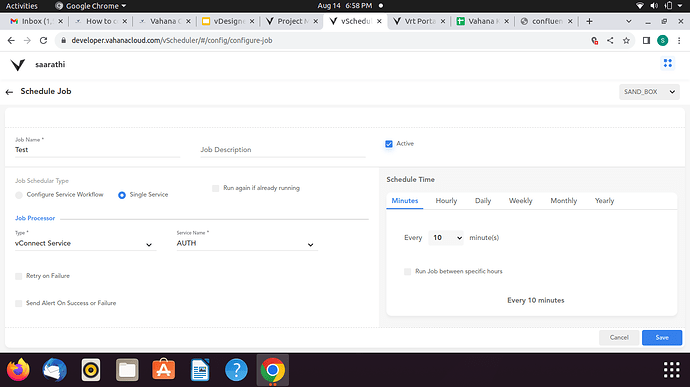Open the apps grid icon in header
This screenshot has width=690, height=387.
[668, 63]
